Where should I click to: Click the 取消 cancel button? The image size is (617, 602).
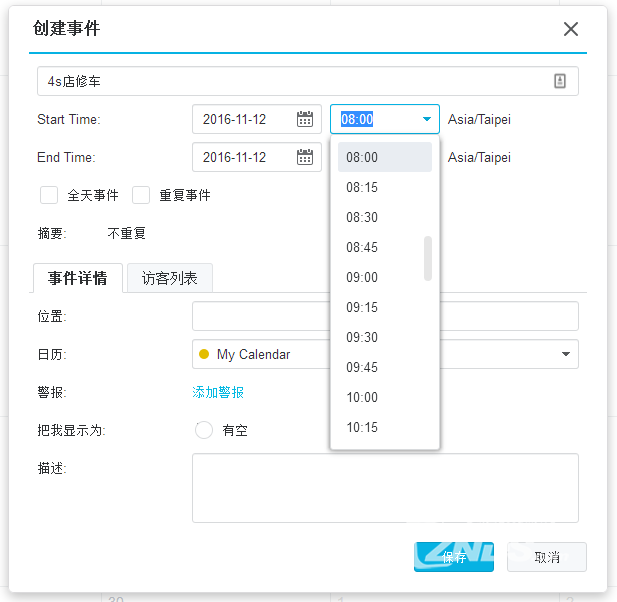pyautogui.click(x=547, y=557)
